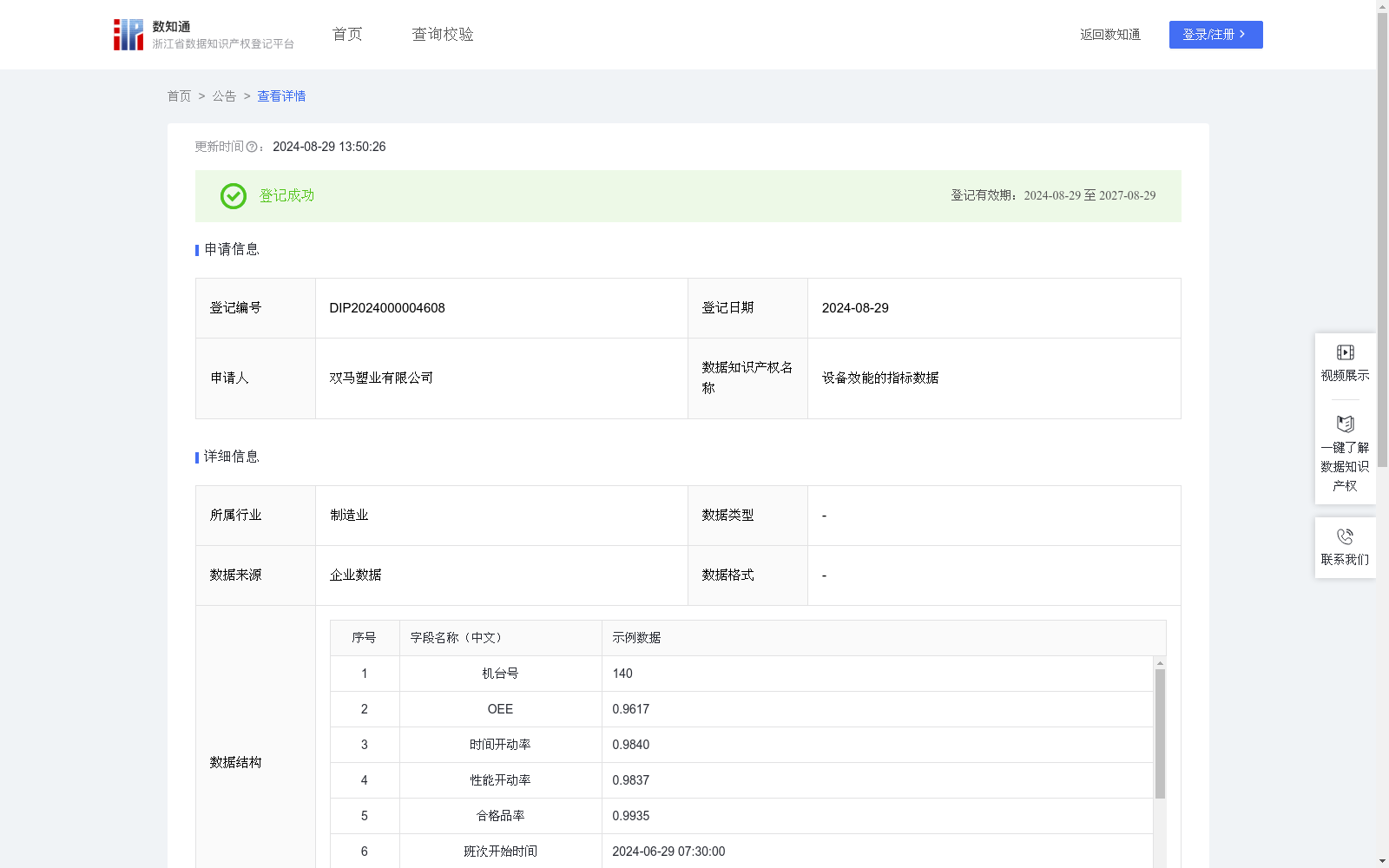1389x868 pixels.
Task: Click the green 登记成功 checkmark icon
Action: pos(234,196)
